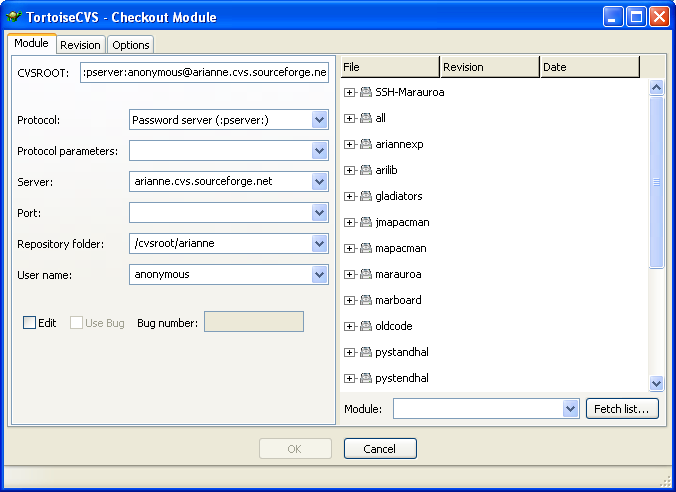Click the Cancel button

pyautogui.click(x=380, y=449)
